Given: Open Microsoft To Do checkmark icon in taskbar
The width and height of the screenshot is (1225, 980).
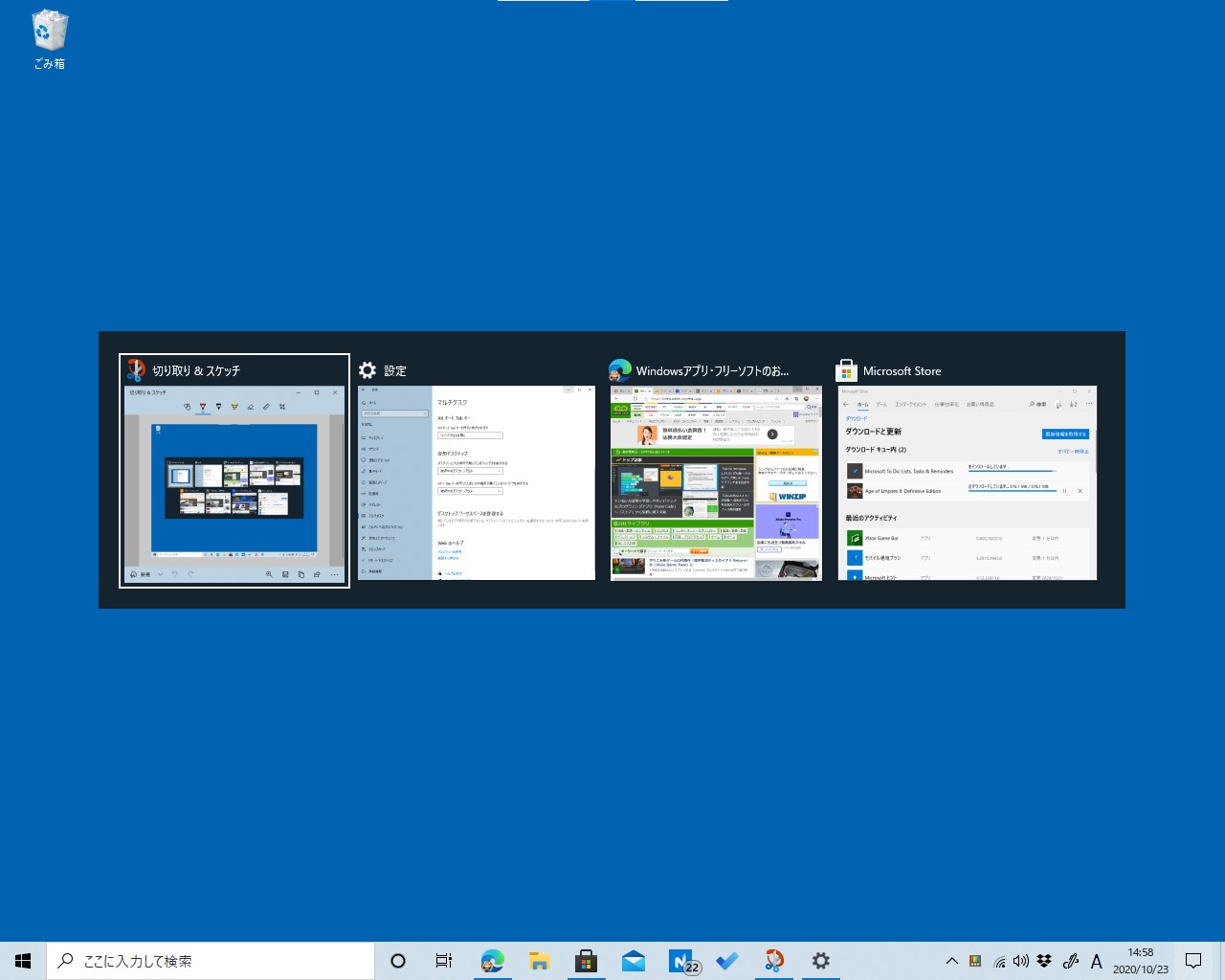Looking at the screenshot, I should (727, 961).
